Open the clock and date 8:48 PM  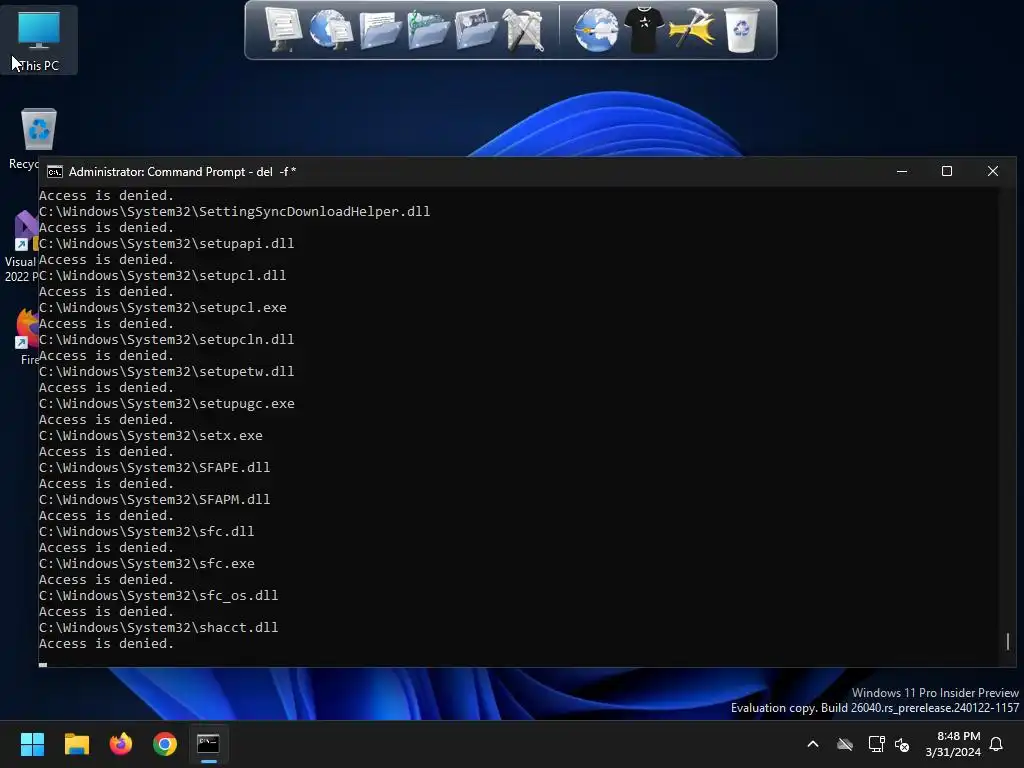coord(953,744)
